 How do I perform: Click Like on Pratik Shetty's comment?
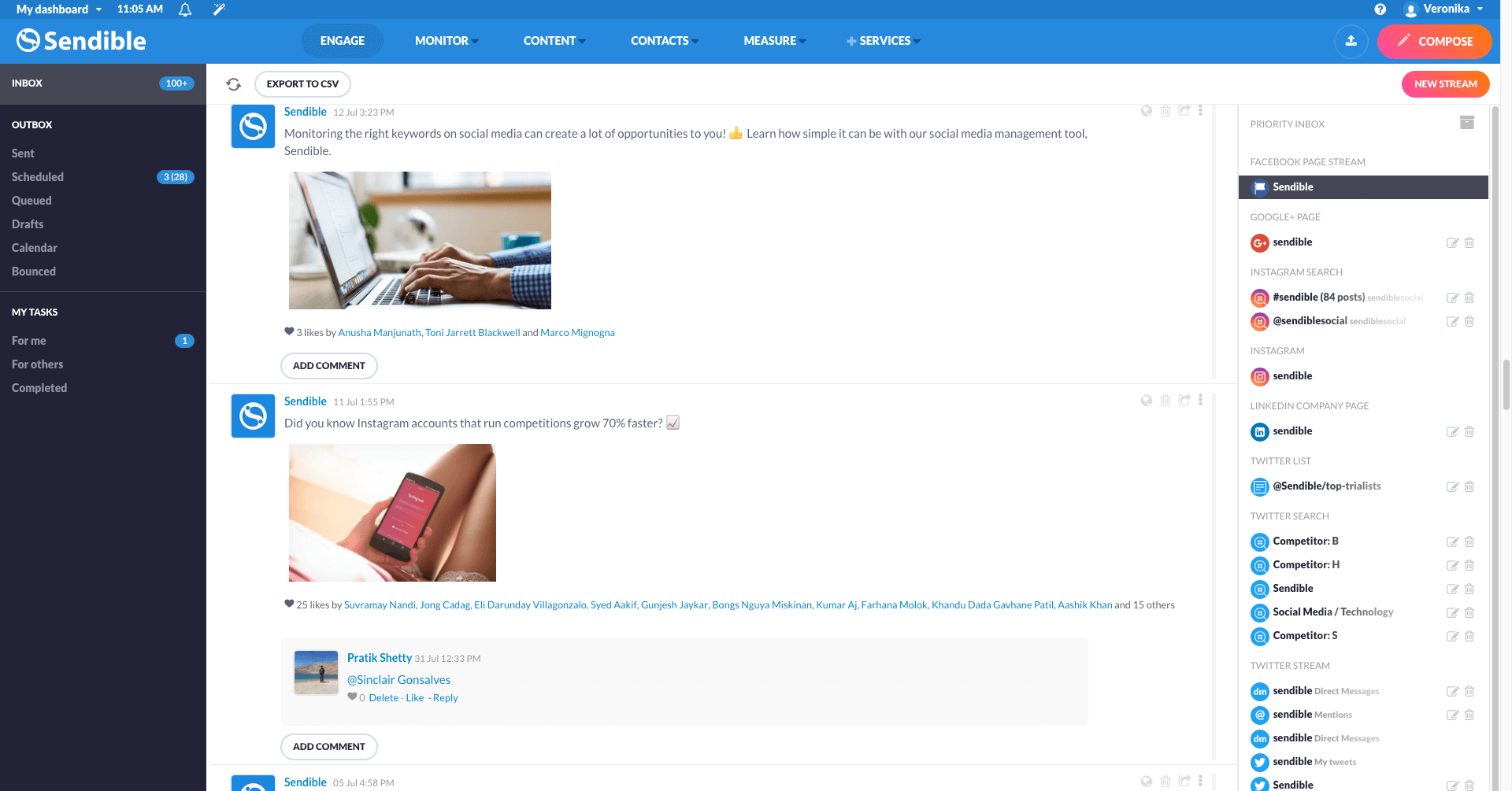click(x=414, y=698)
